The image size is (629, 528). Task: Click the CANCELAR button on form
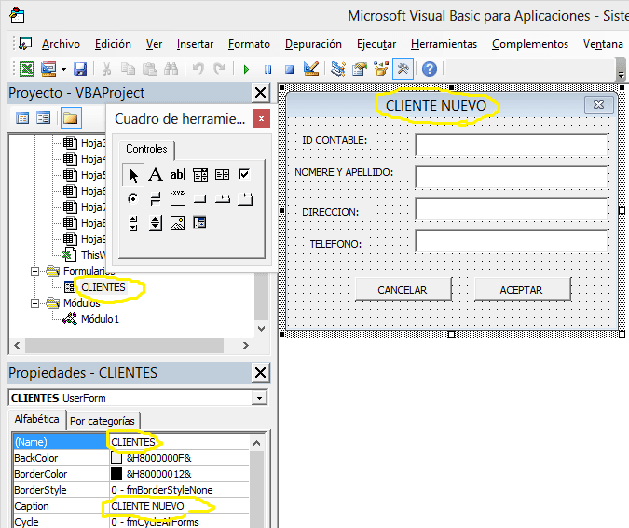click(403, 290)
